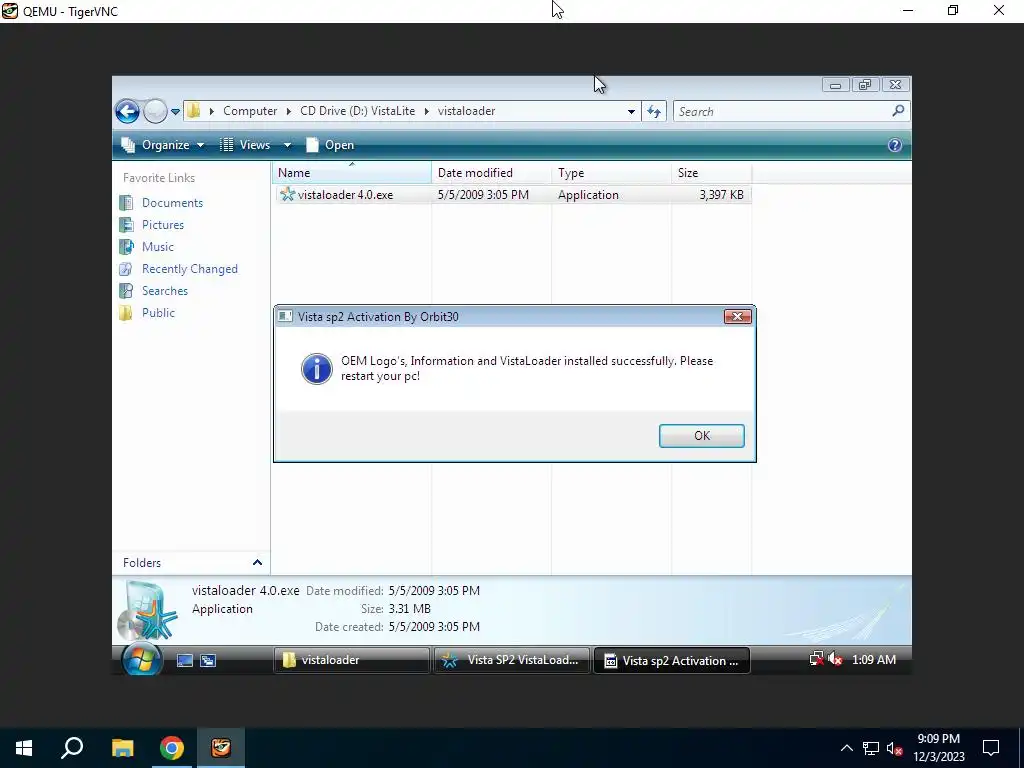Click Vista tray muted volume icon

pos(835,660)
